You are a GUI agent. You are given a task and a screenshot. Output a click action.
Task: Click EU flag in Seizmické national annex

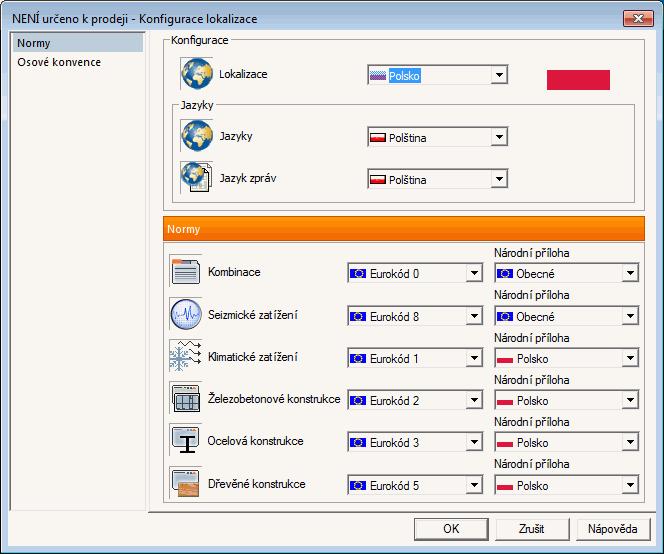click(505, 316)
